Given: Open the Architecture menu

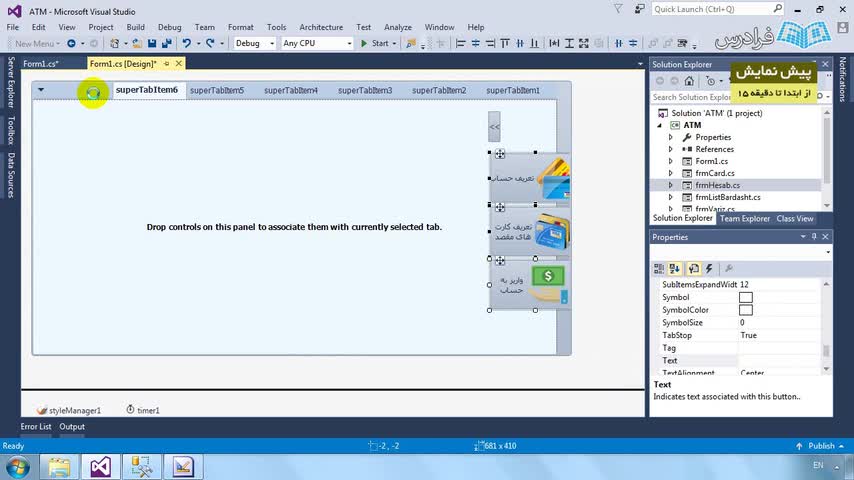Looking at the screenshot, I should [x=321, y=27].
